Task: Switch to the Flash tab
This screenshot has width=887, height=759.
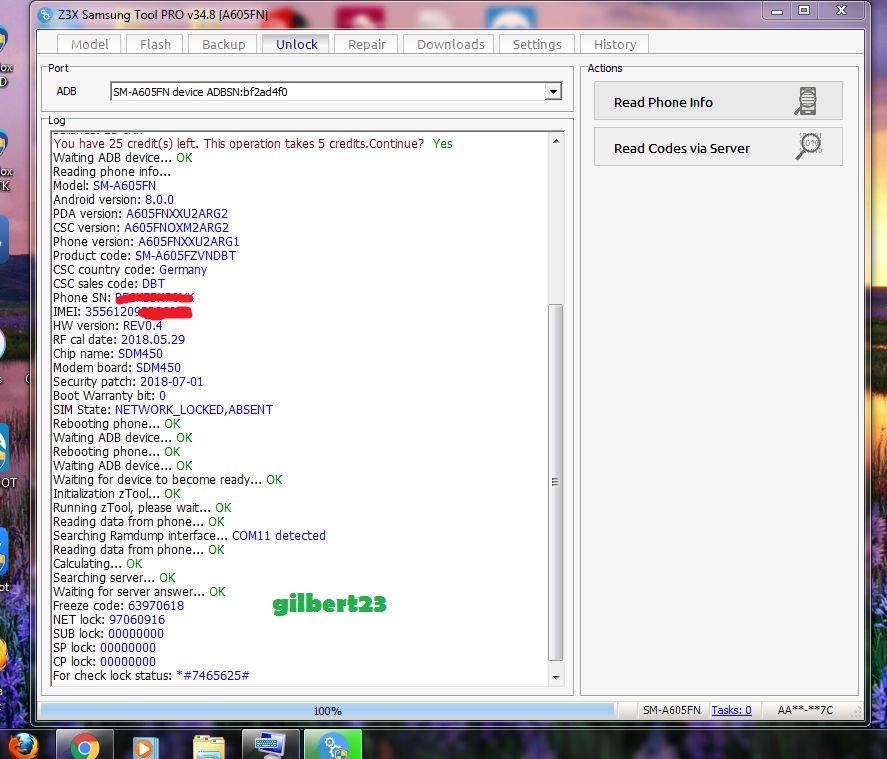Action: [155, 44]
